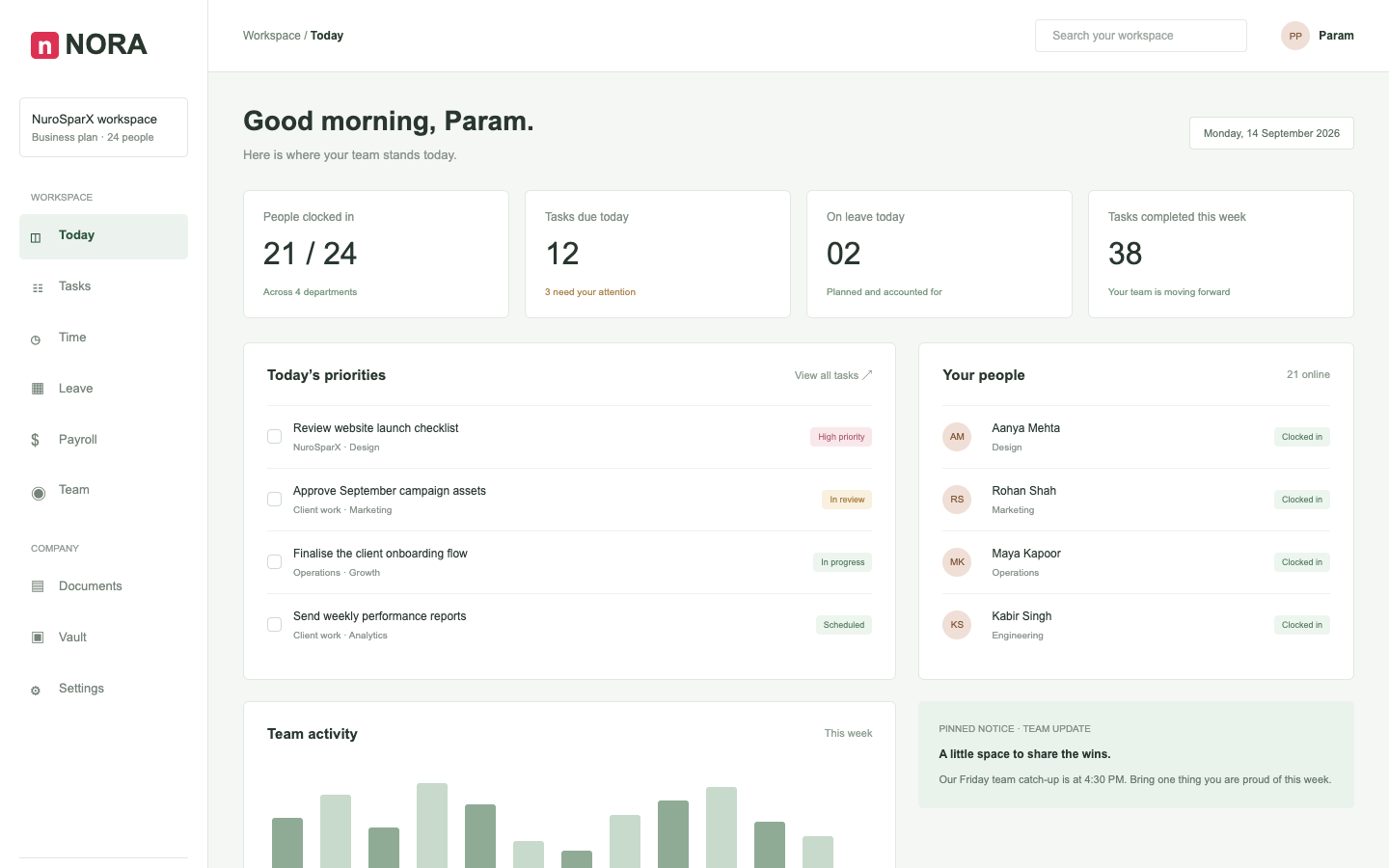Click Maya Kapoor's MK avatar
The height and width of the screenshot is (868, 1389).
pyautogui.click(x=957, y=562)
